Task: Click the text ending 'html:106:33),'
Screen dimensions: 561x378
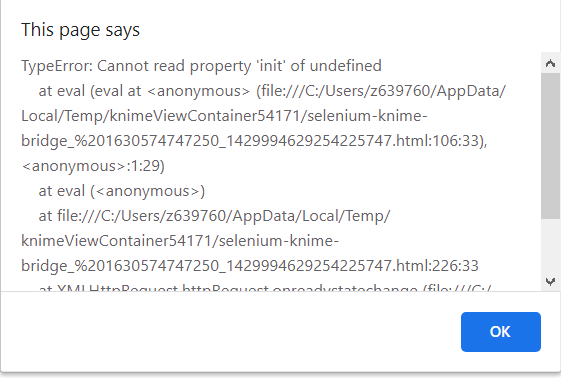Action: 254,141
